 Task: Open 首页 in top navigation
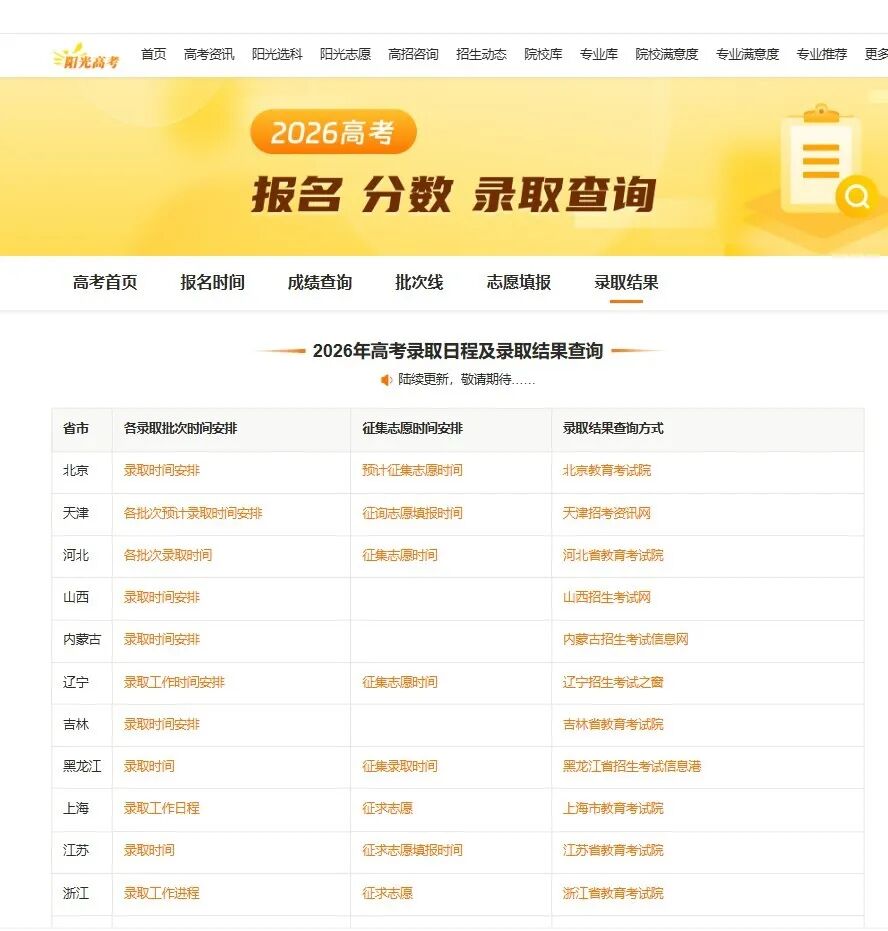pos(154,54)
